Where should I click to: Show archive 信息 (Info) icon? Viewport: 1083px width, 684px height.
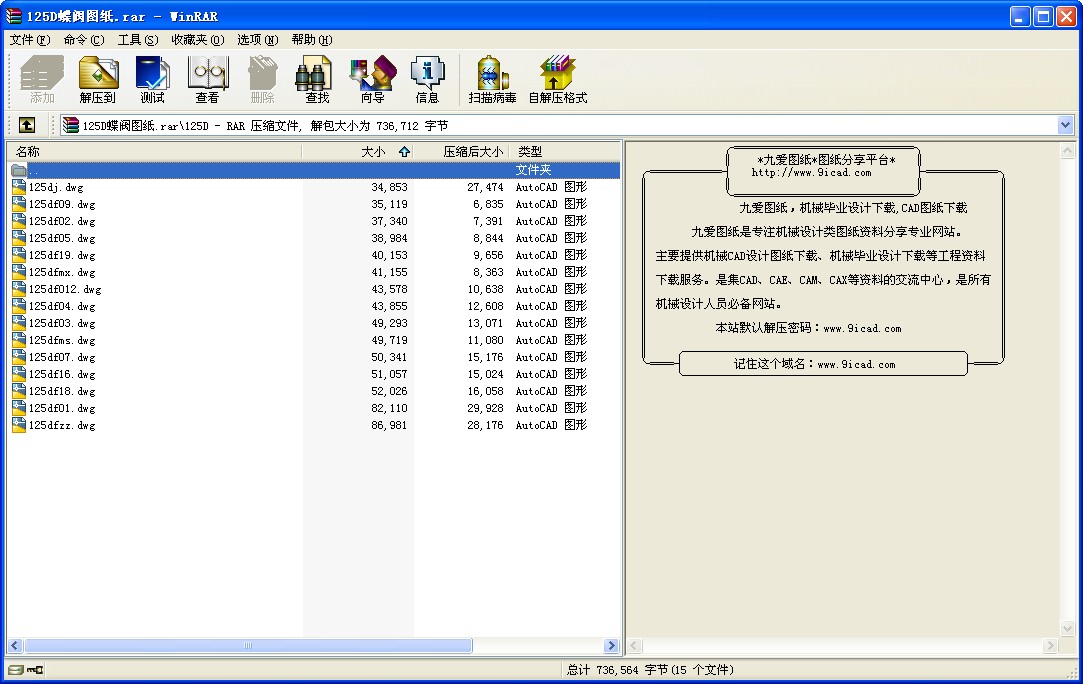[x=427, y=80]
